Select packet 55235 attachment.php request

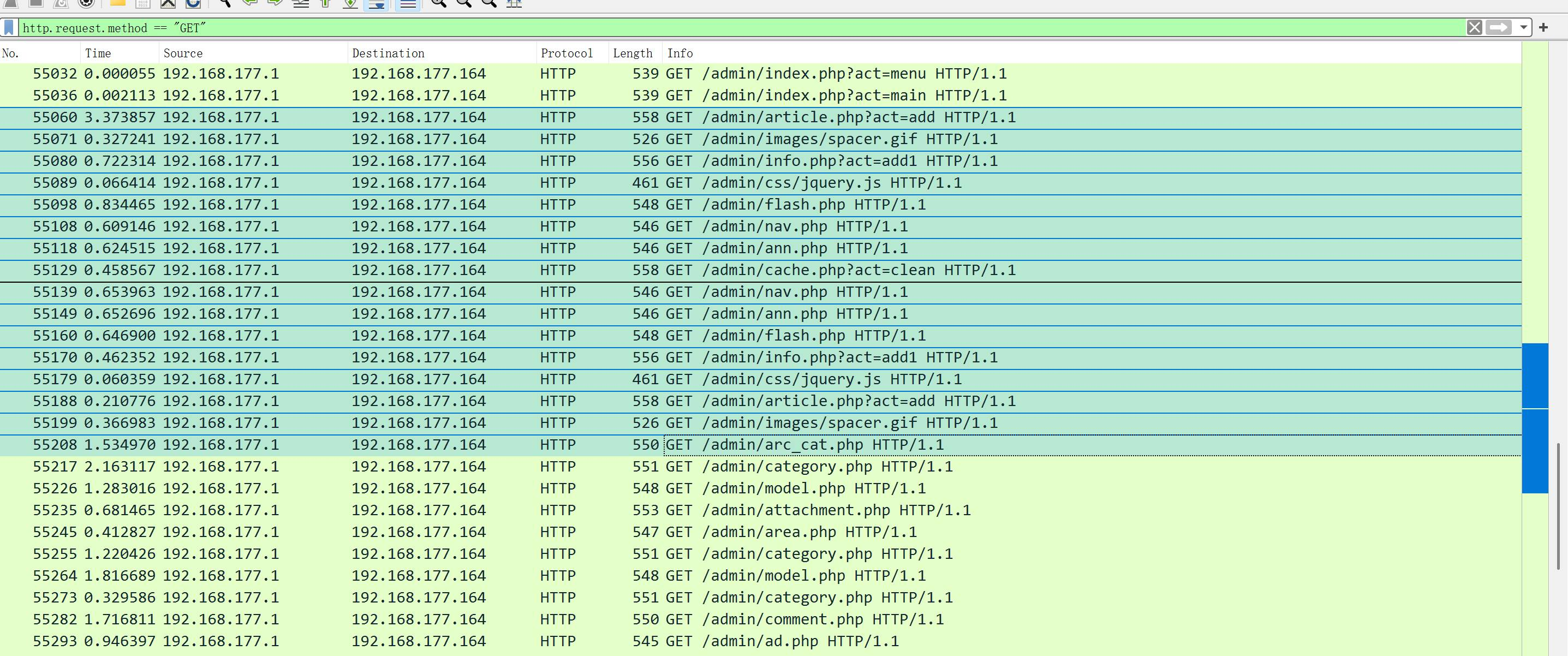[x=761, y=511]
